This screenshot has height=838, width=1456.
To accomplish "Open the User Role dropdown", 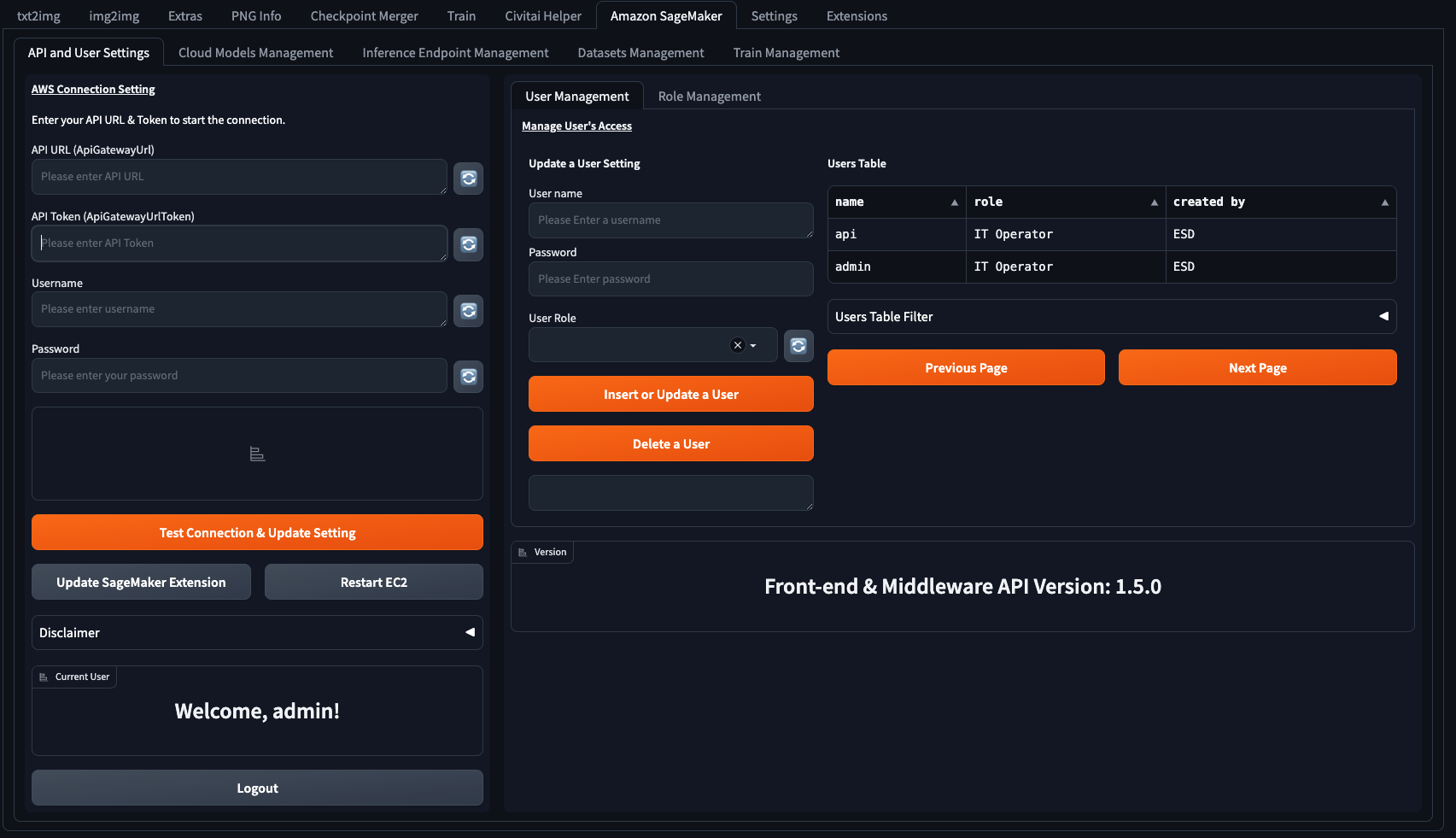I will click(x=753, y=345).
